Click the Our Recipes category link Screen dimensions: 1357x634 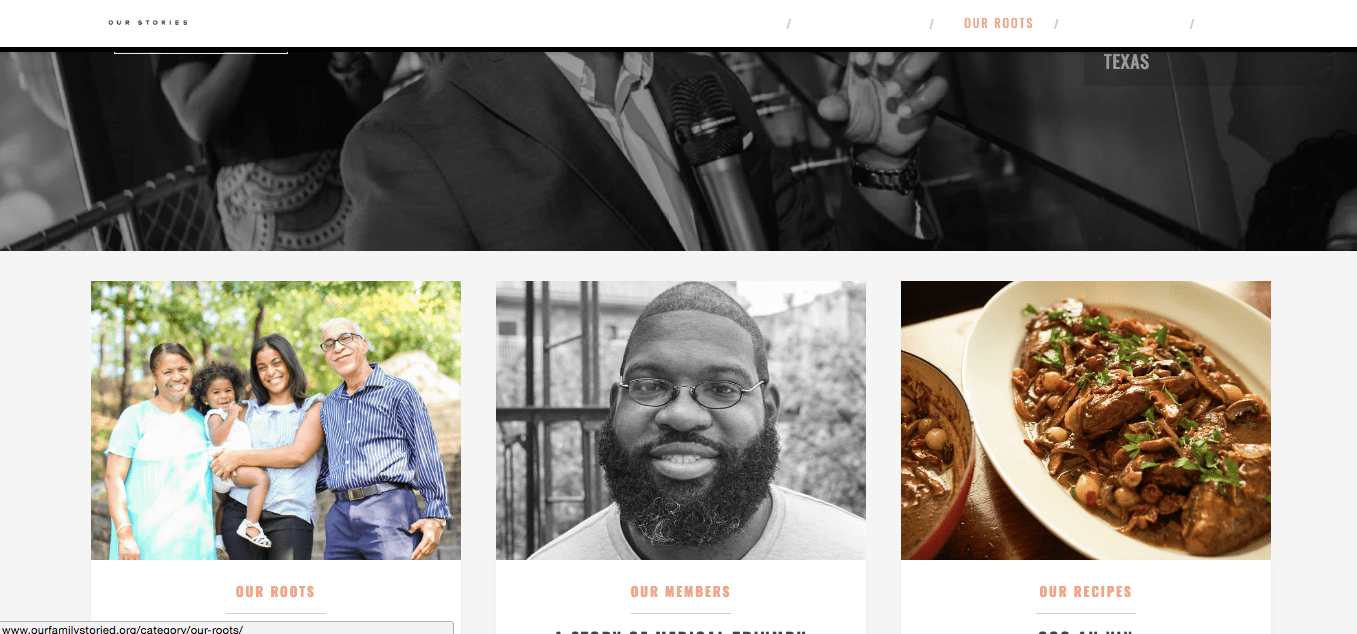point(1085,592)
